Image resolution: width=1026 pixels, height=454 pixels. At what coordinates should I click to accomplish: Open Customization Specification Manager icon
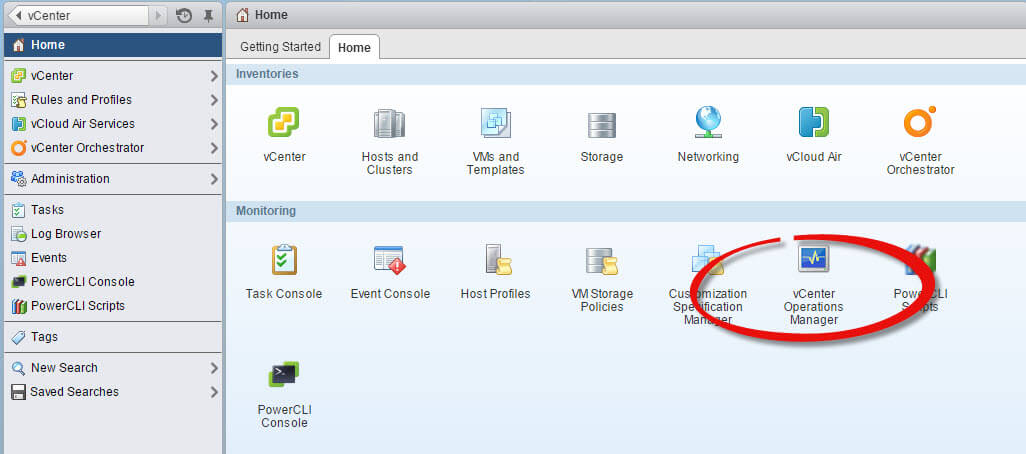[x=707, y=260]
